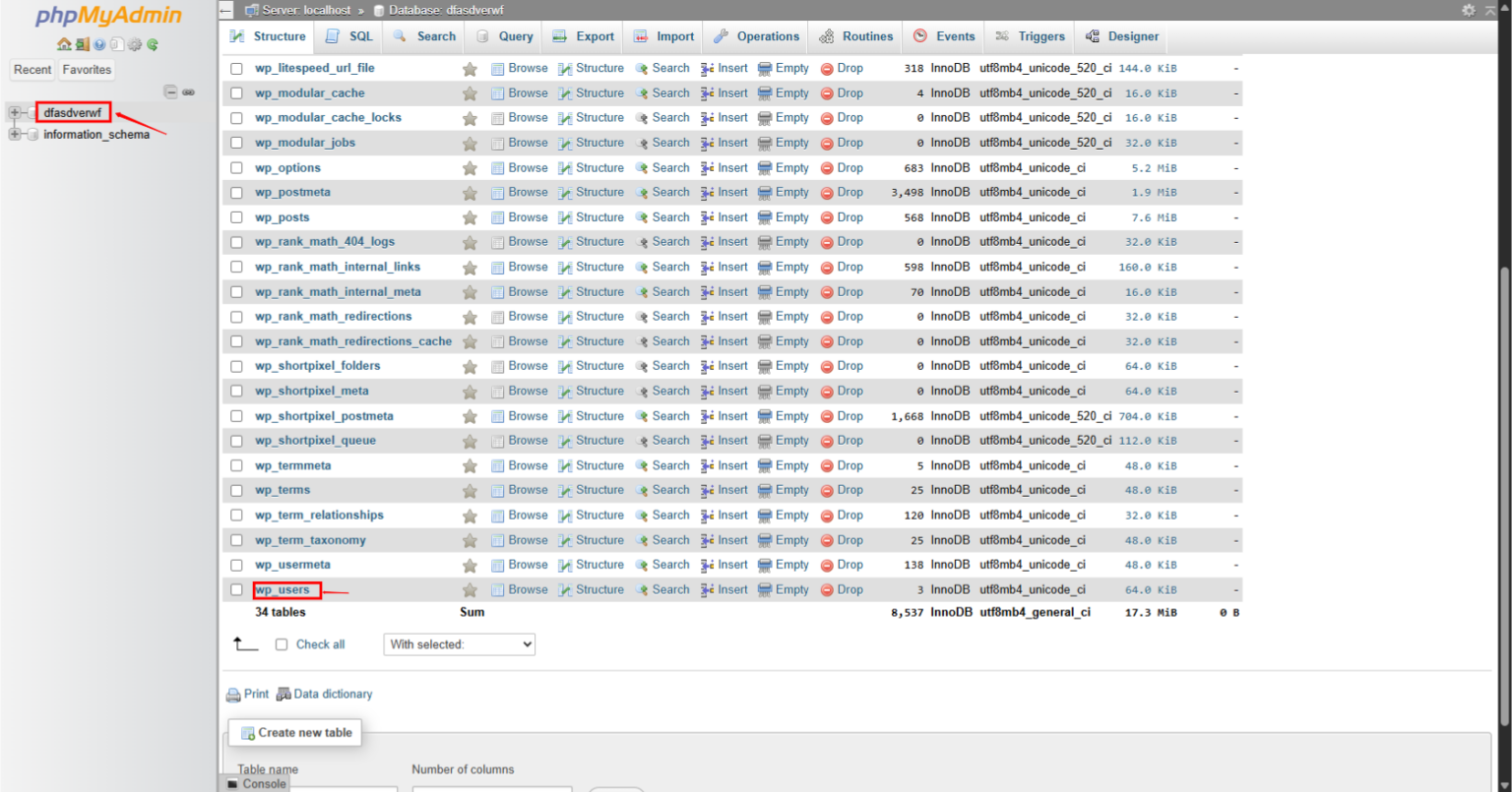This screenshot has height=792, width=1512.
Task: Expand the information_schema database node
Action: coord(15,134)
